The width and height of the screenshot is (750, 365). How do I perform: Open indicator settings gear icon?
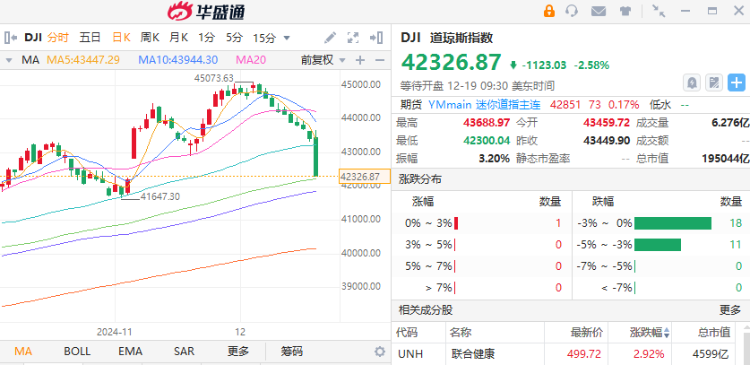coord(380,352)
